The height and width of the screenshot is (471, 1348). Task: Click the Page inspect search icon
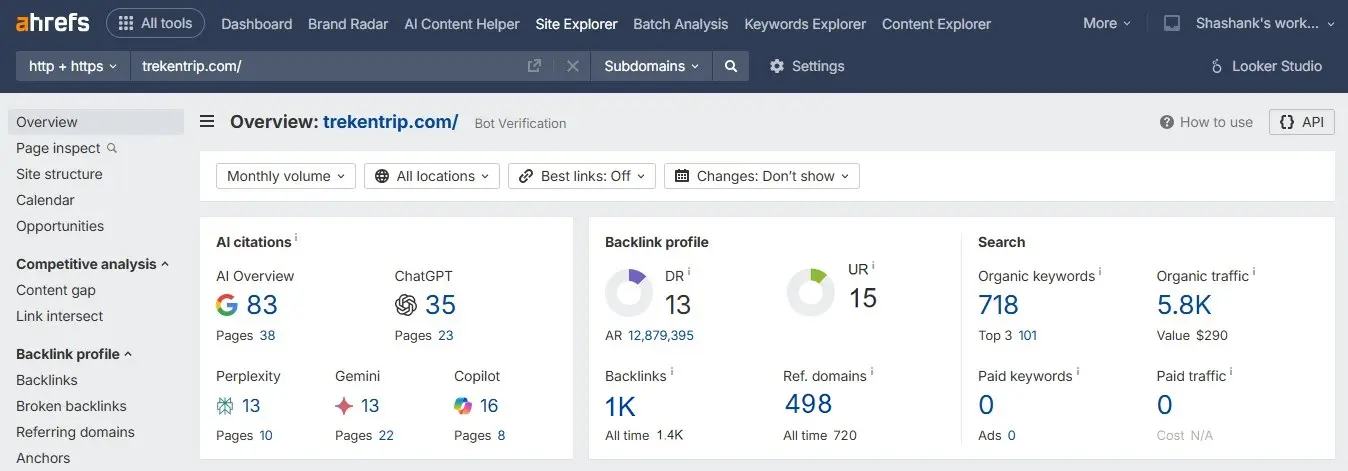click(x=112, y=148)
